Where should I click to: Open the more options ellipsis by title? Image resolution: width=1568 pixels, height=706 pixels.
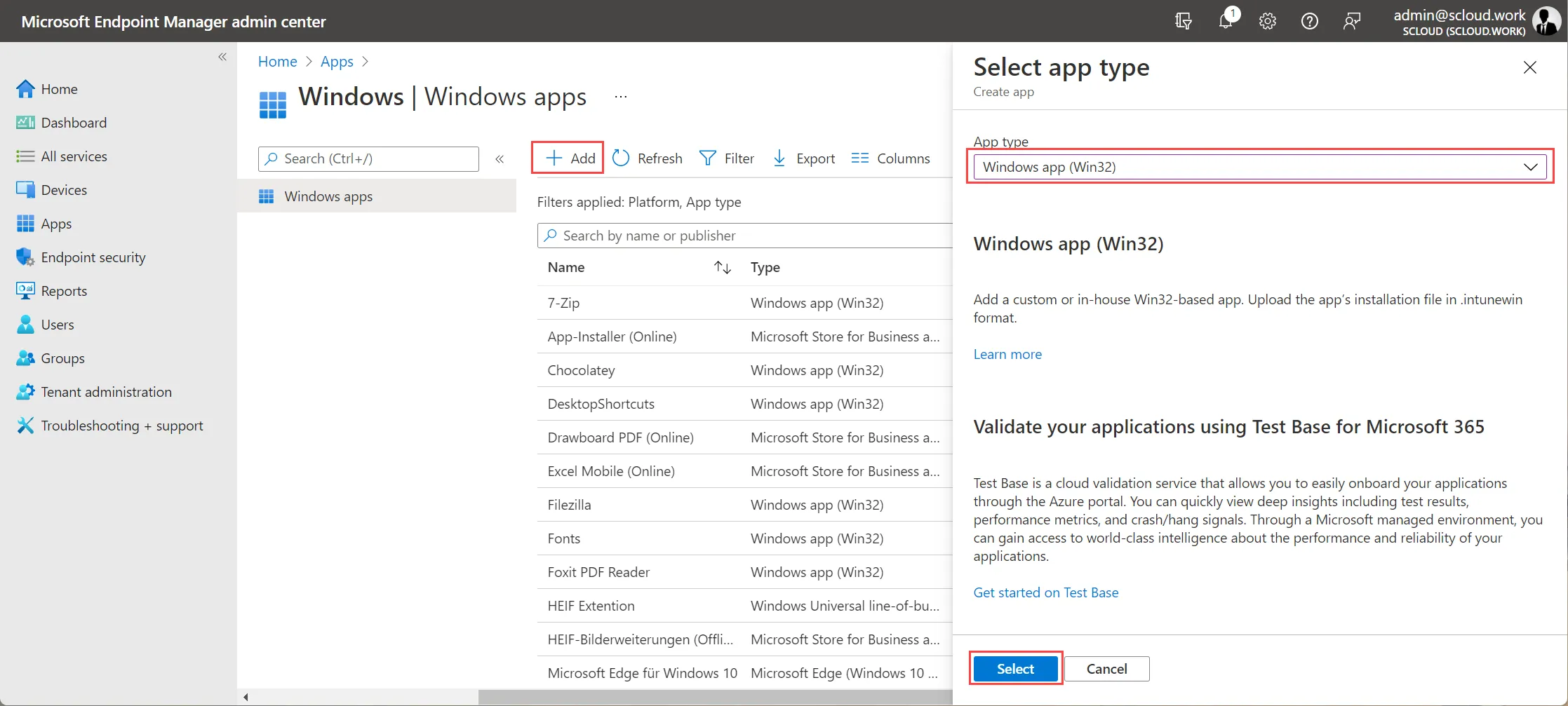pos(621,97)
